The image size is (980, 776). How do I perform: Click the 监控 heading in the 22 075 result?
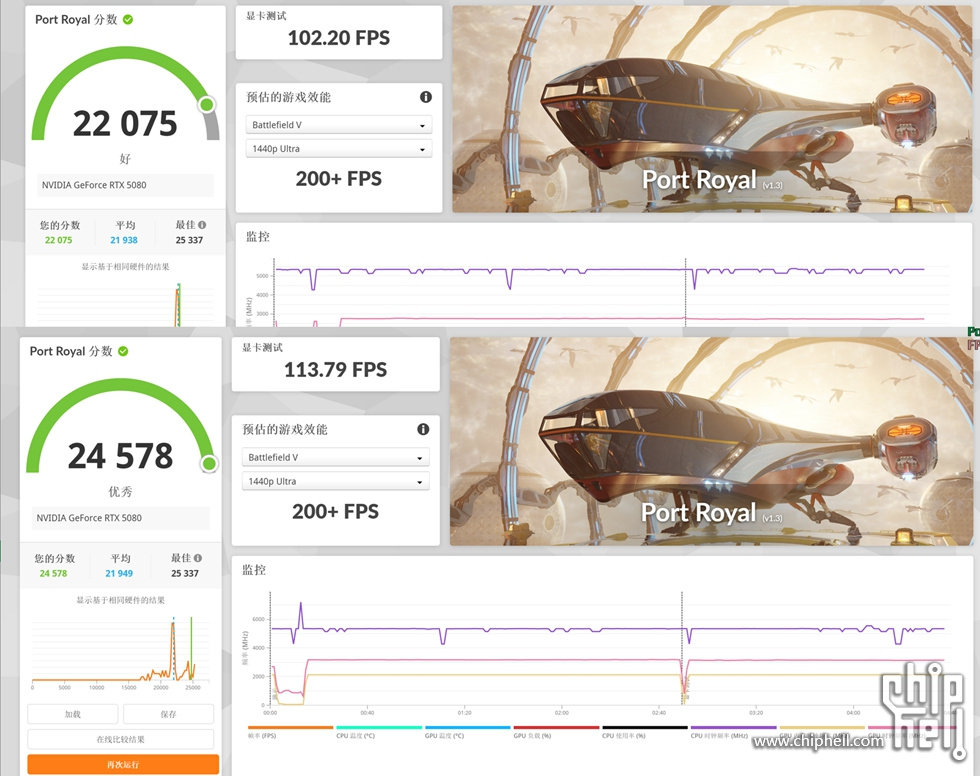[258, 237]
